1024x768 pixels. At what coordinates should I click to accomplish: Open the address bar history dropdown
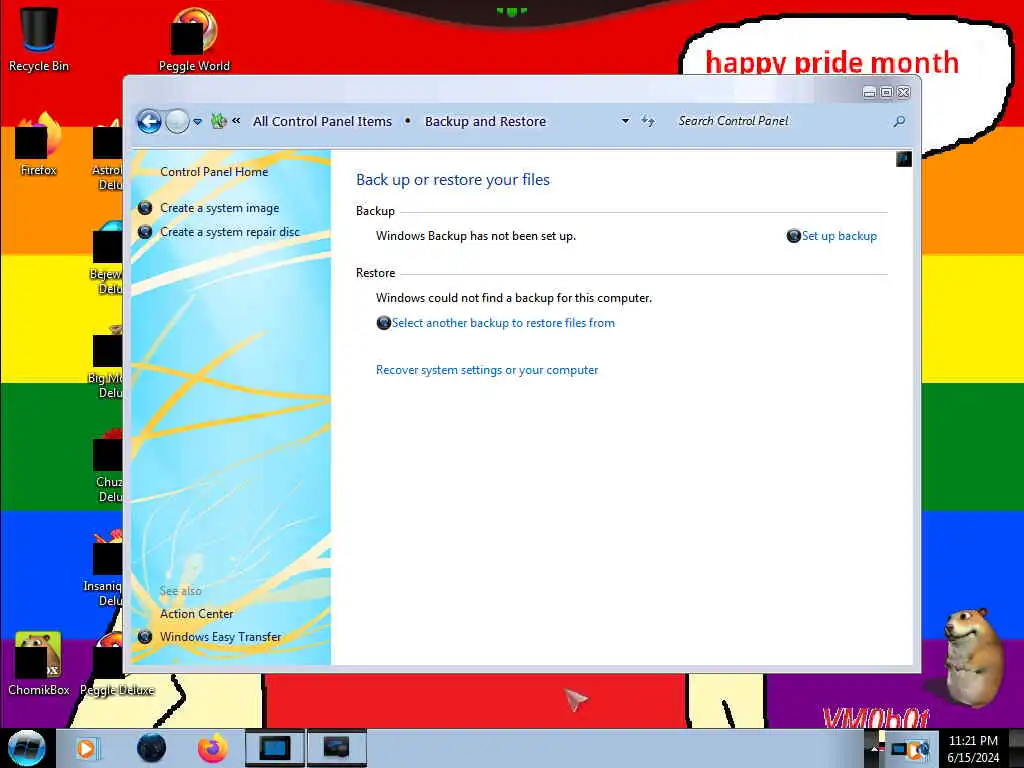click(625, 121)
